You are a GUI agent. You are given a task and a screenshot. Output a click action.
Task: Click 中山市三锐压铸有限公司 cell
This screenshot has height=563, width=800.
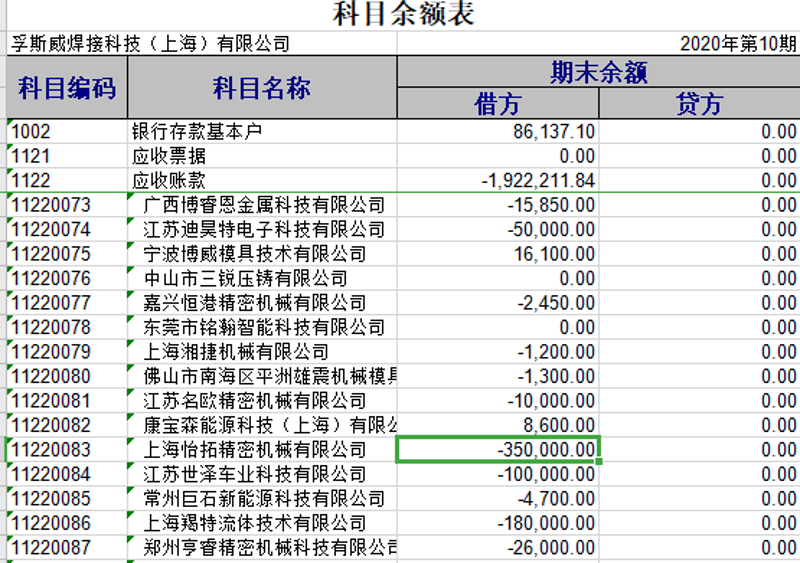262,279
